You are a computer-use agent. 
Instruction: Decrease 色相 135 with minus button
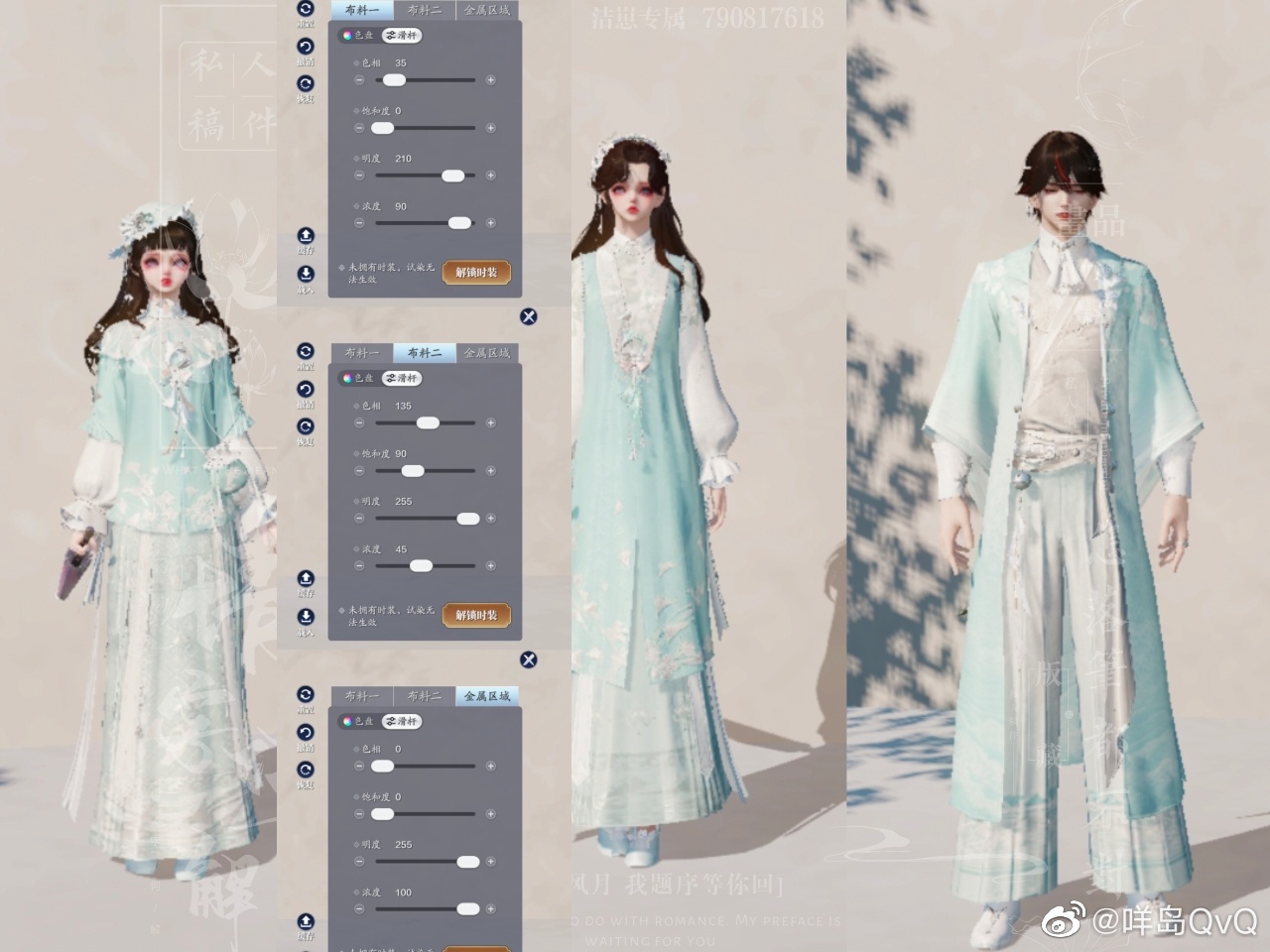(x=359, y=423)
